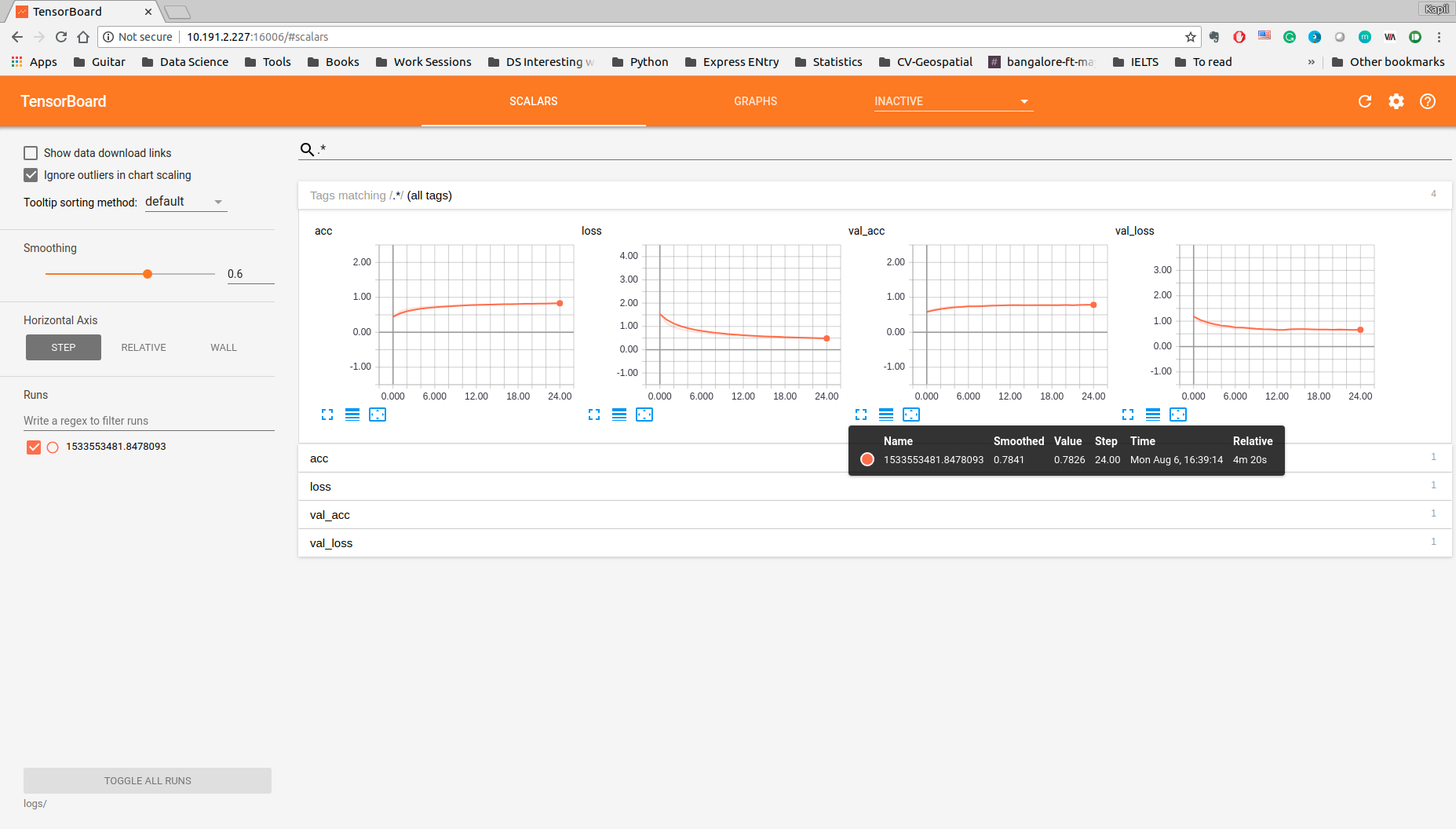Open the INACTIVE dashboards dropdown
This screenshot has height=829, width=1456.
953,101
